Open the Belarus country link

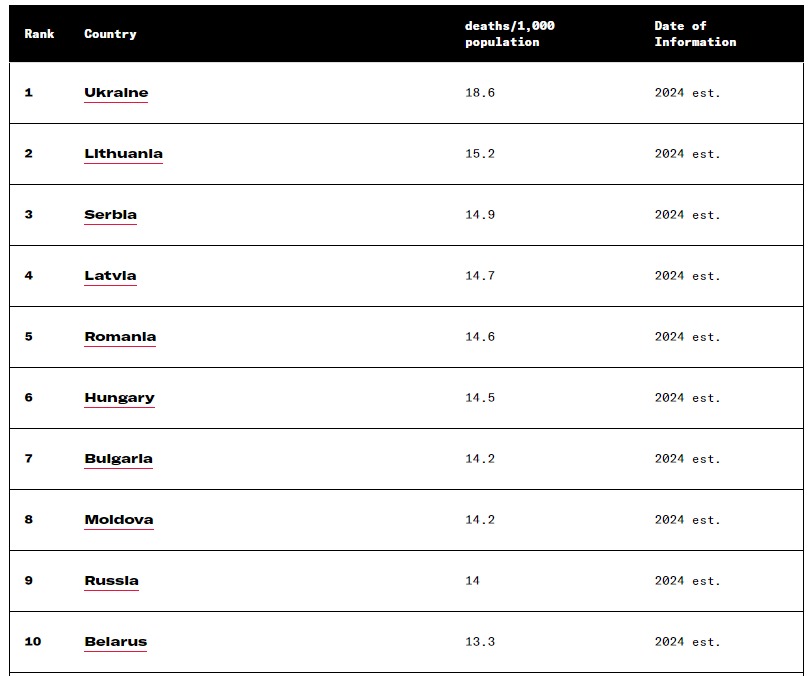(115, 642)
